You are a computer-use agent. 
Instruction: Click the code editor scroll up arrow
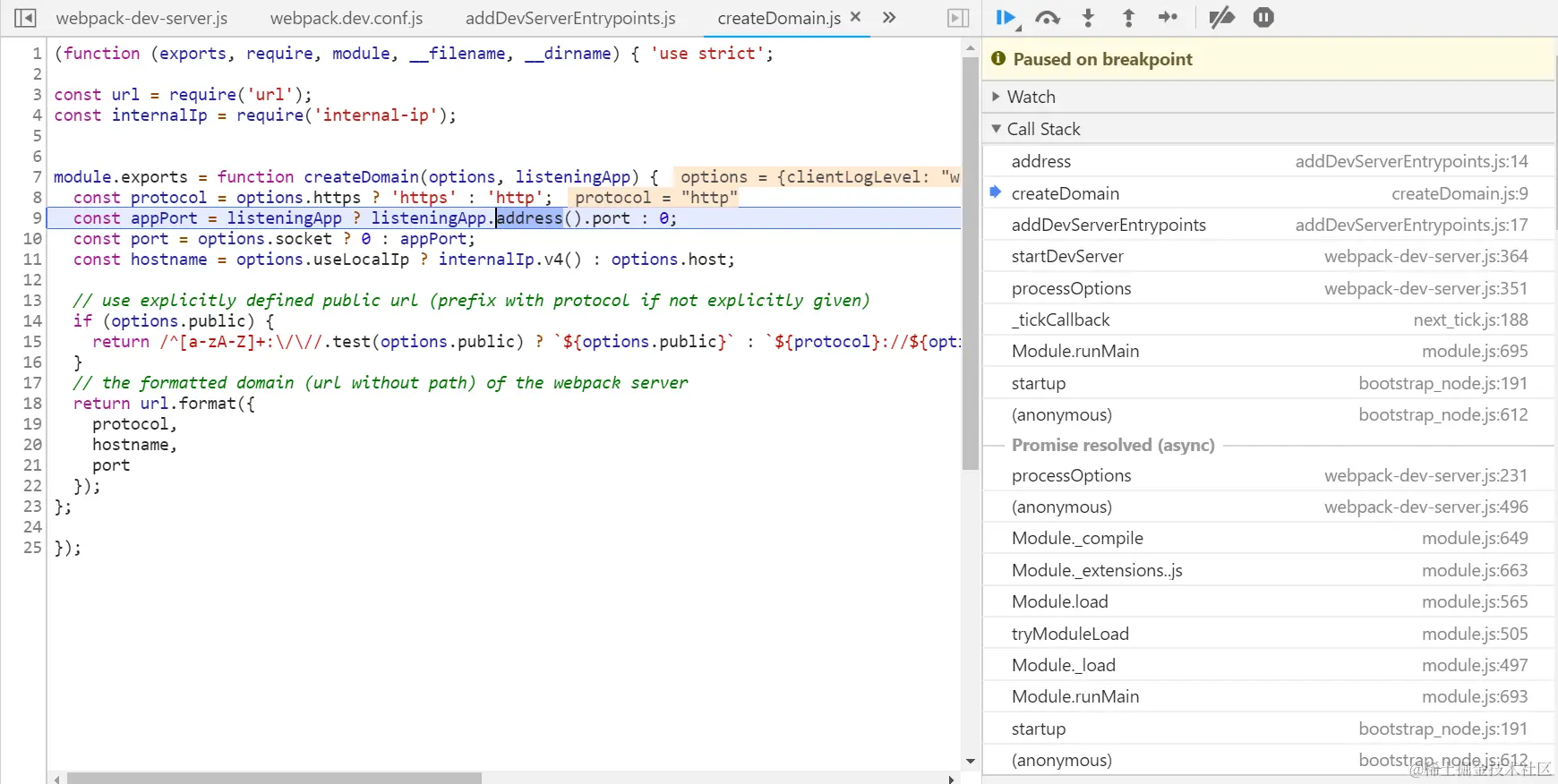[x=971, y=47]
